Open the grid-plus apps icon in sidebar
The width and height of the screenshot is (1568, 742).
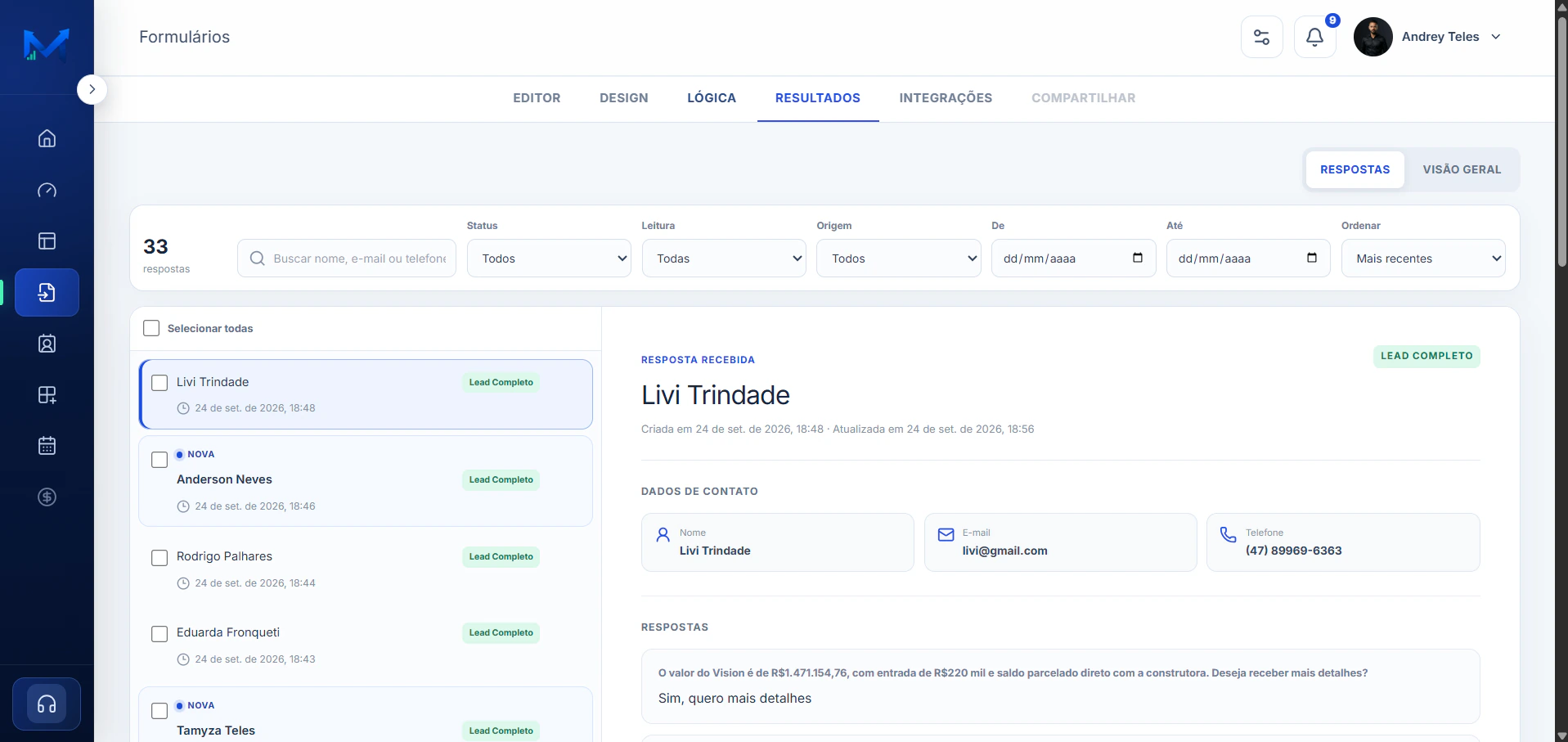(47, 395)
